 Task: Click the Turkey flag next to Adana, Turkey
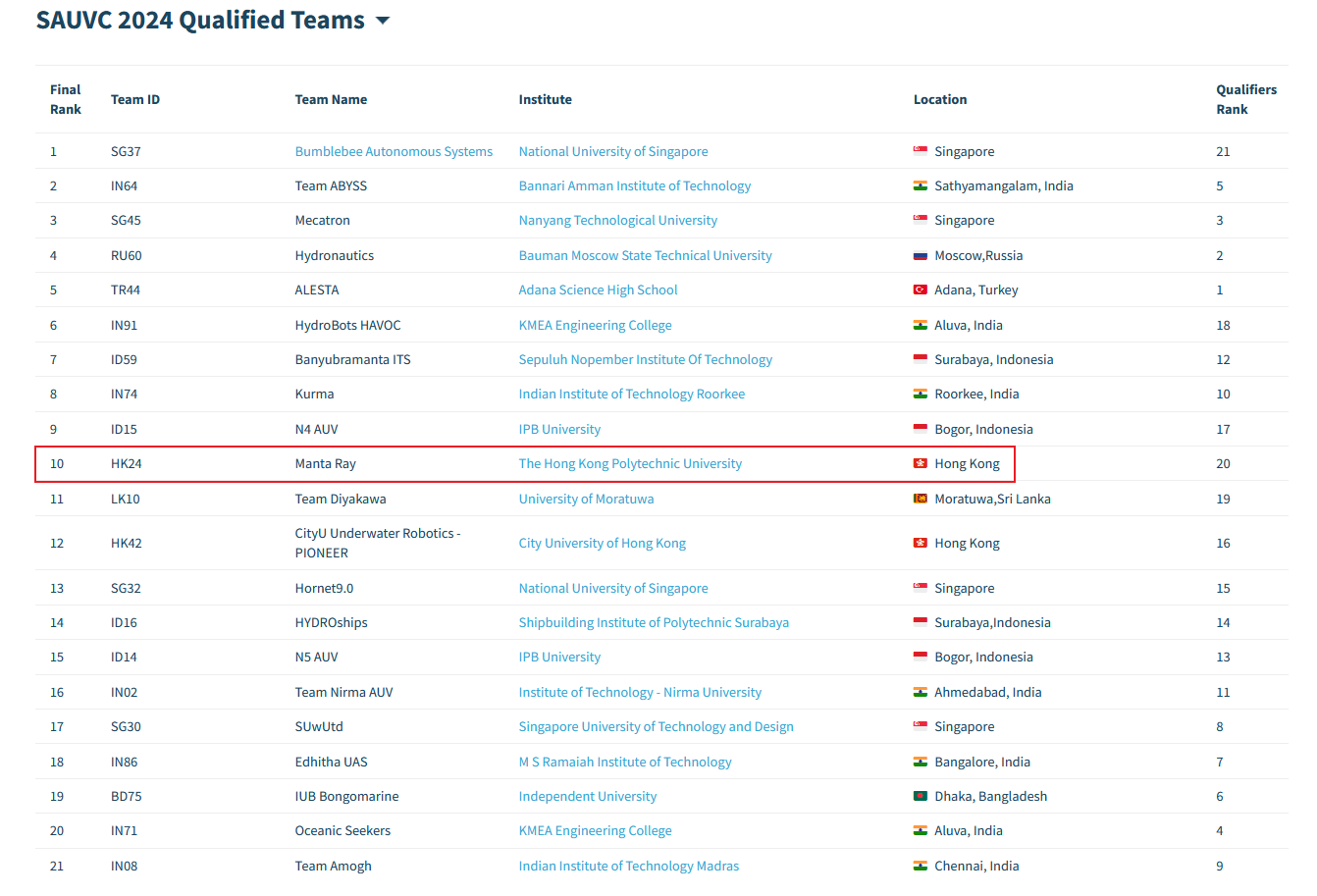[920, 290]
